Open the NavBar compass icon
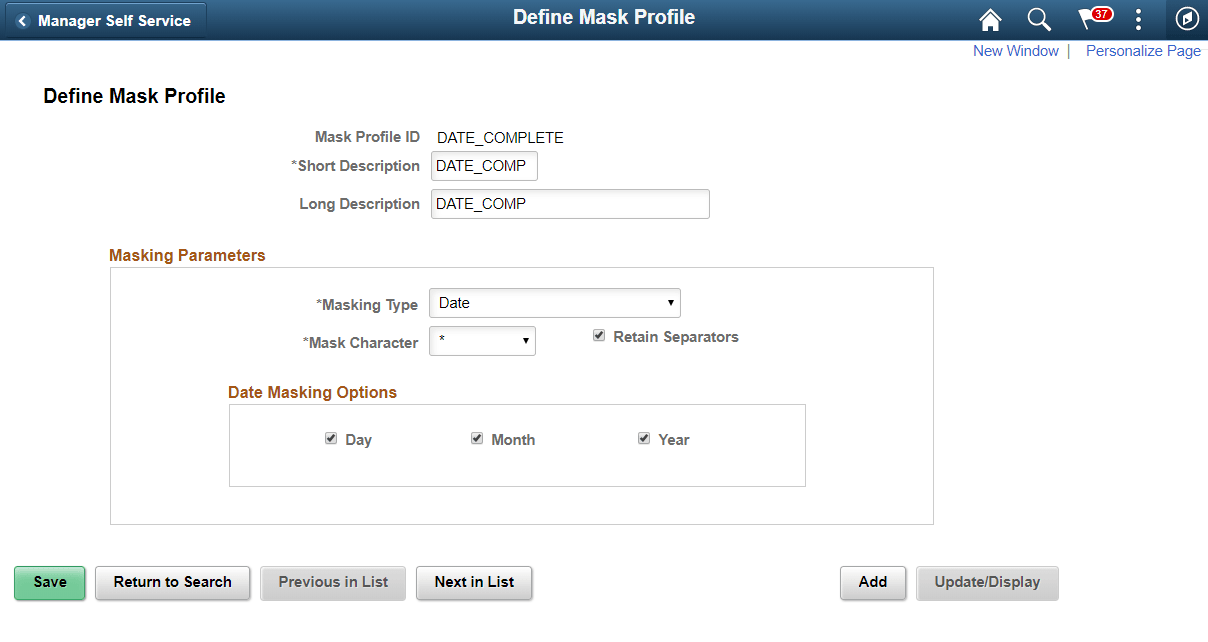 click(1187, 19)
